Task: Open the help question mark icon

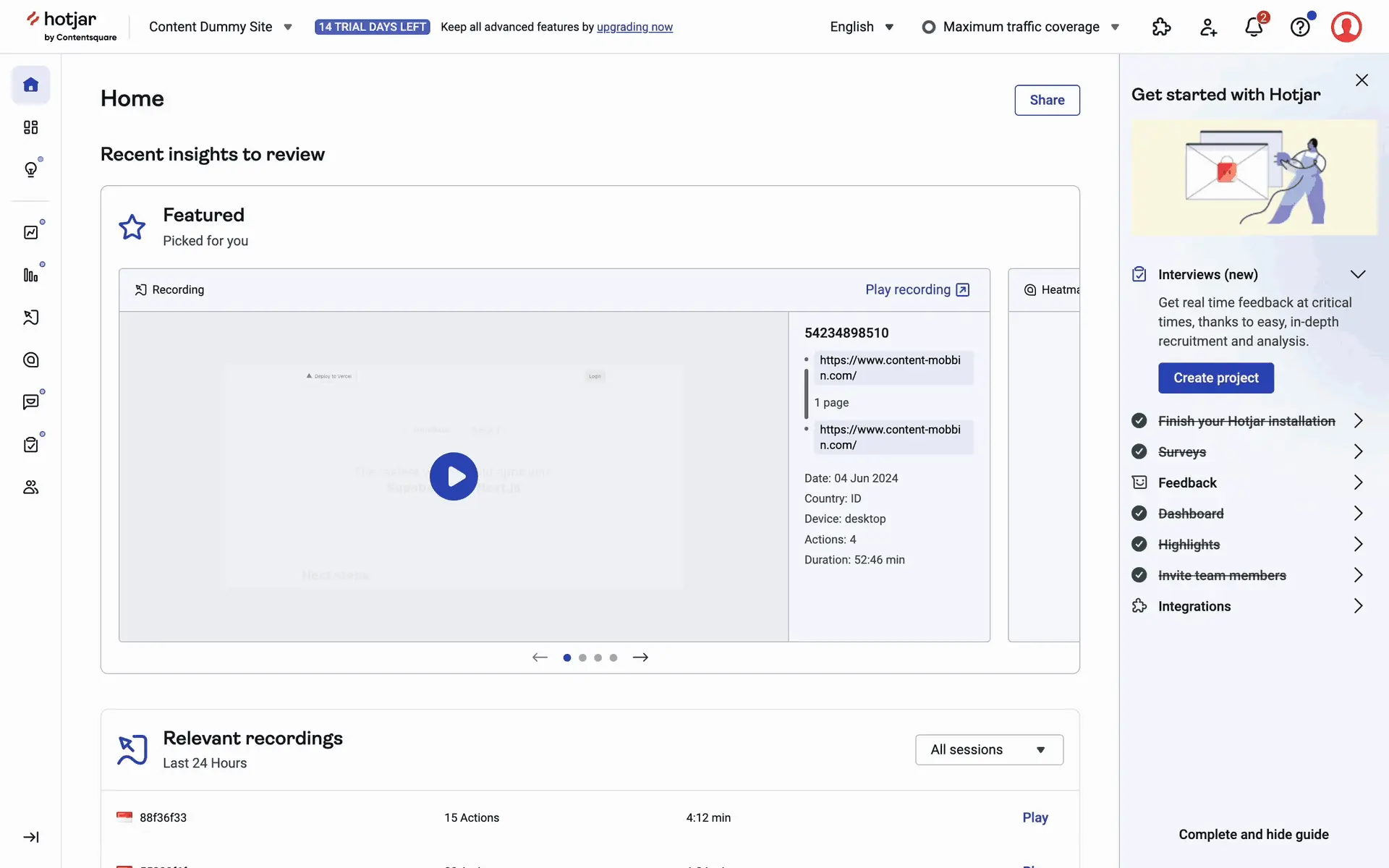Action: pos(1300,27)
